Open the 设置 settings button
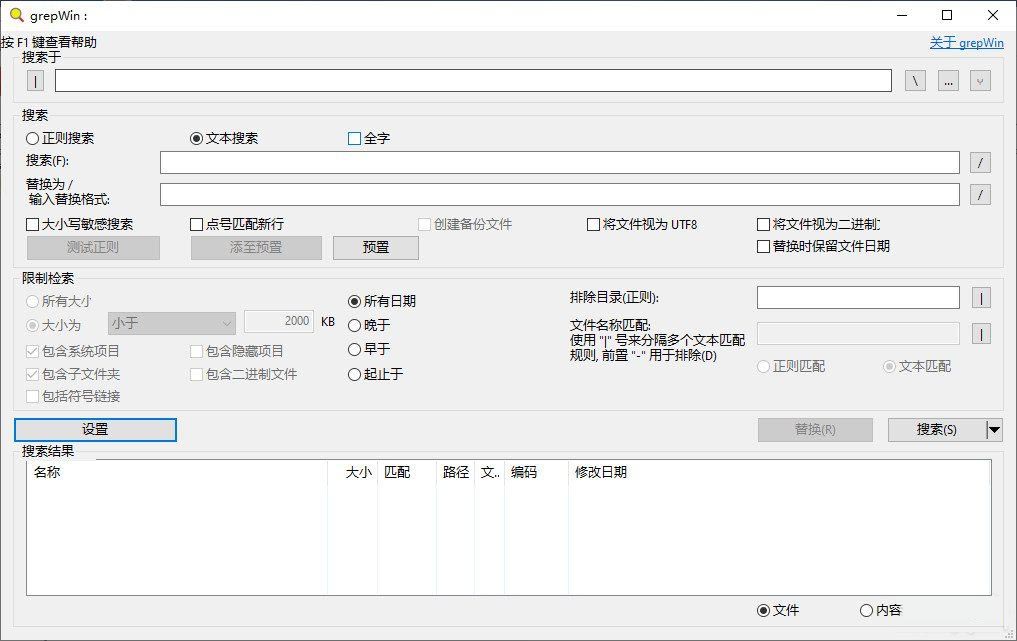1017x641 pixels. pyautogui.click(x=95, y=430)
